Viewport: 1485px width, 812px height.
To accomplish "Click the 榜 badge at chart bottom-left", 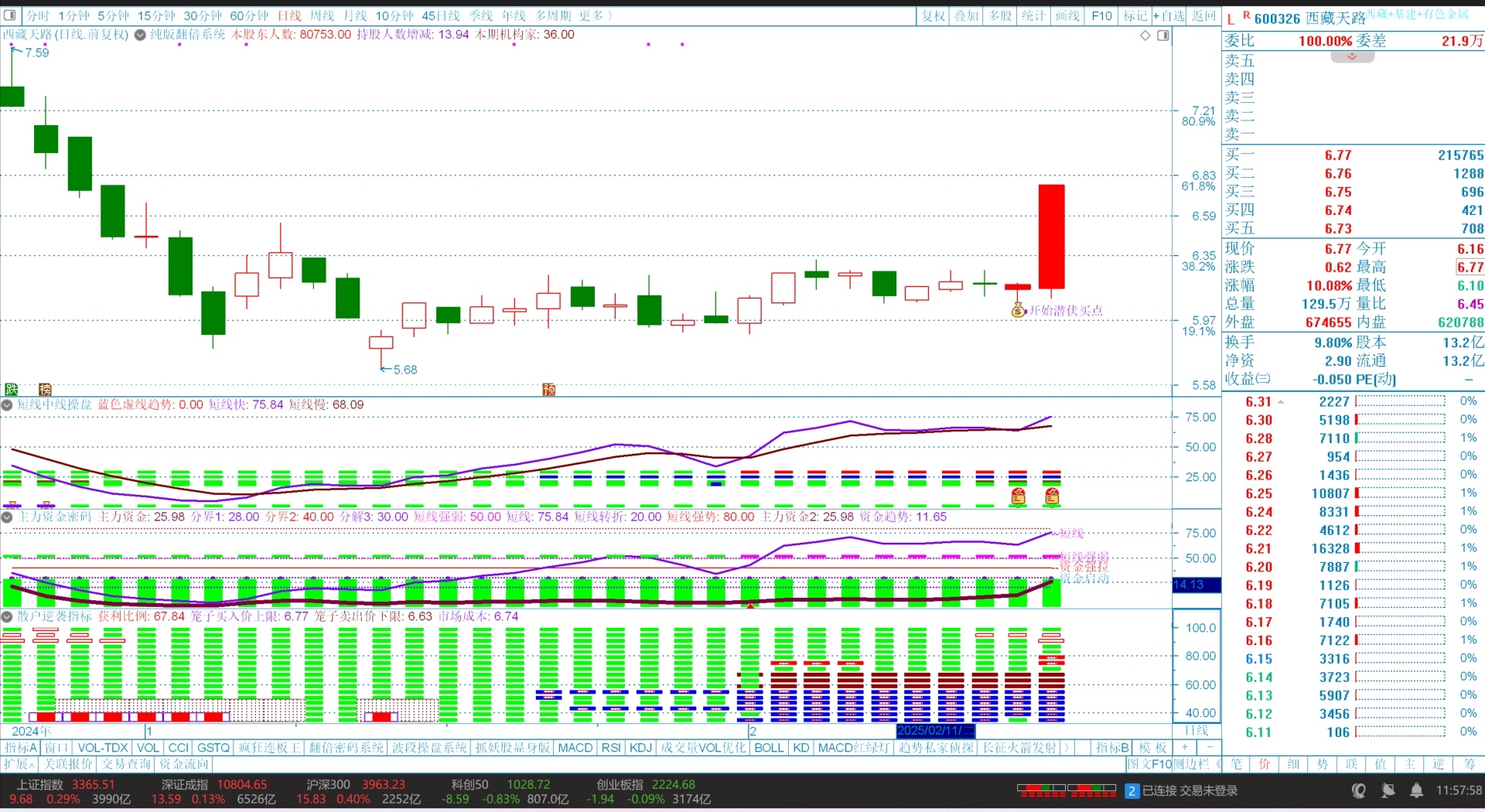I will pos(45,389).
